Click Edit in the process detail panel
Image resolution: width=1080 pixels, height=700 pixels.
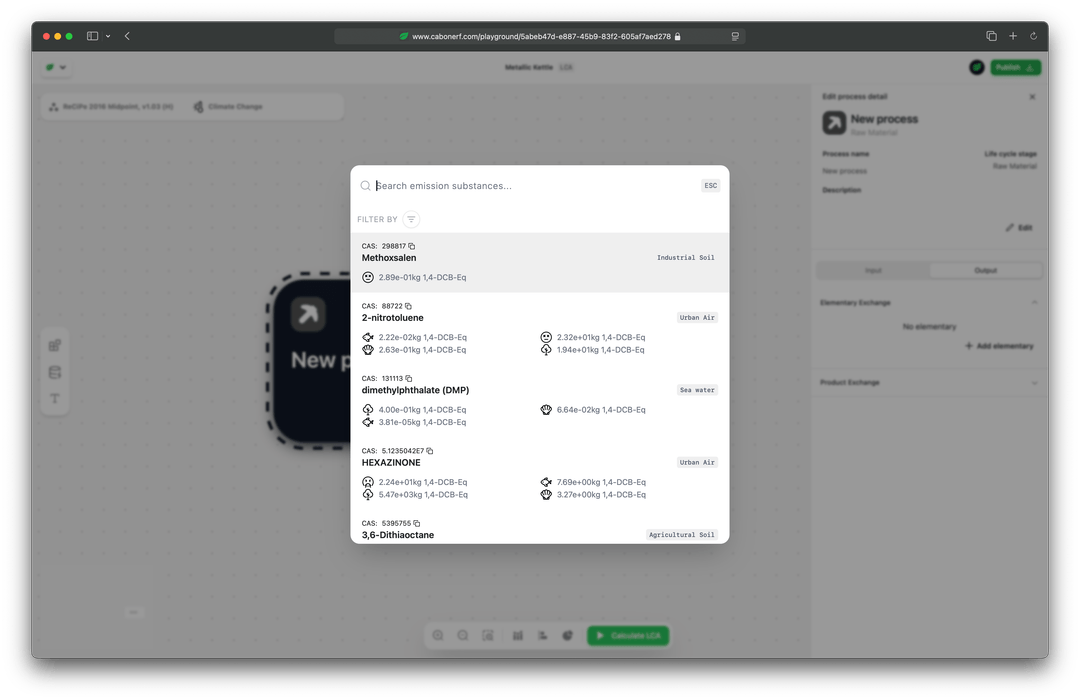point(1019,227)
